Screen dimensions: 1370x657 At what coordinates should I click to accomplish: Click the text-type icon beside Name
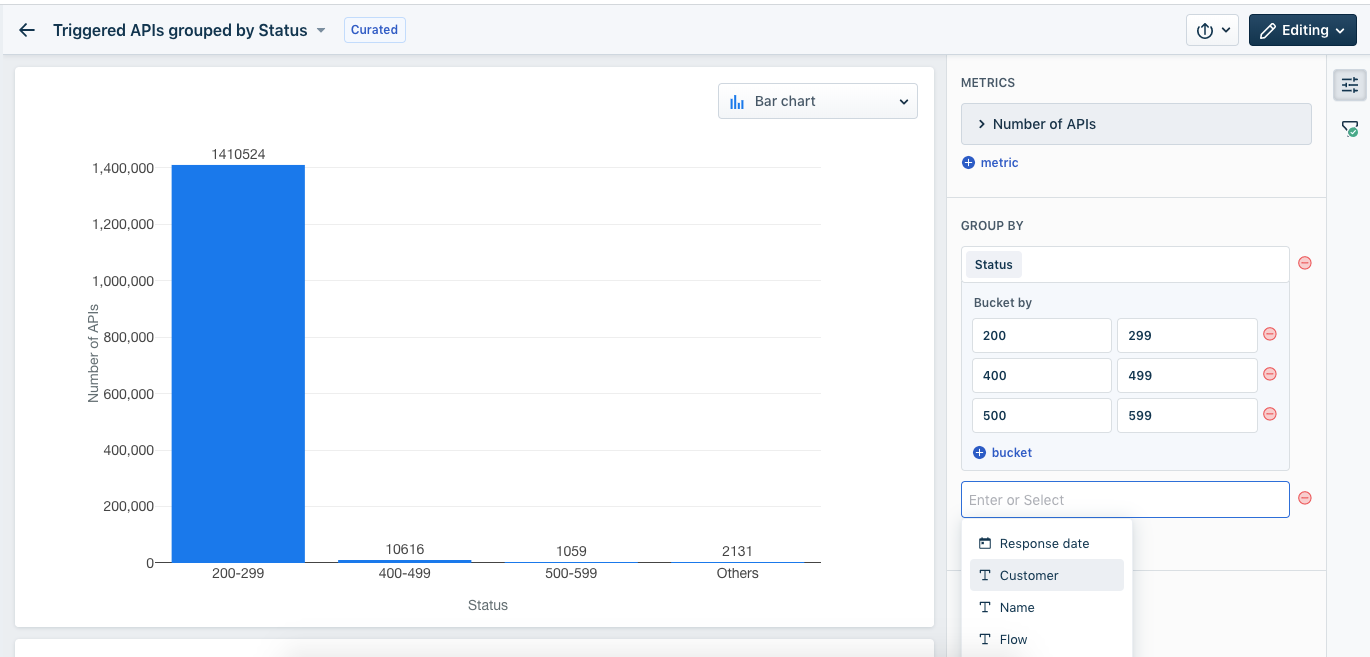click(x=985, y=607)
